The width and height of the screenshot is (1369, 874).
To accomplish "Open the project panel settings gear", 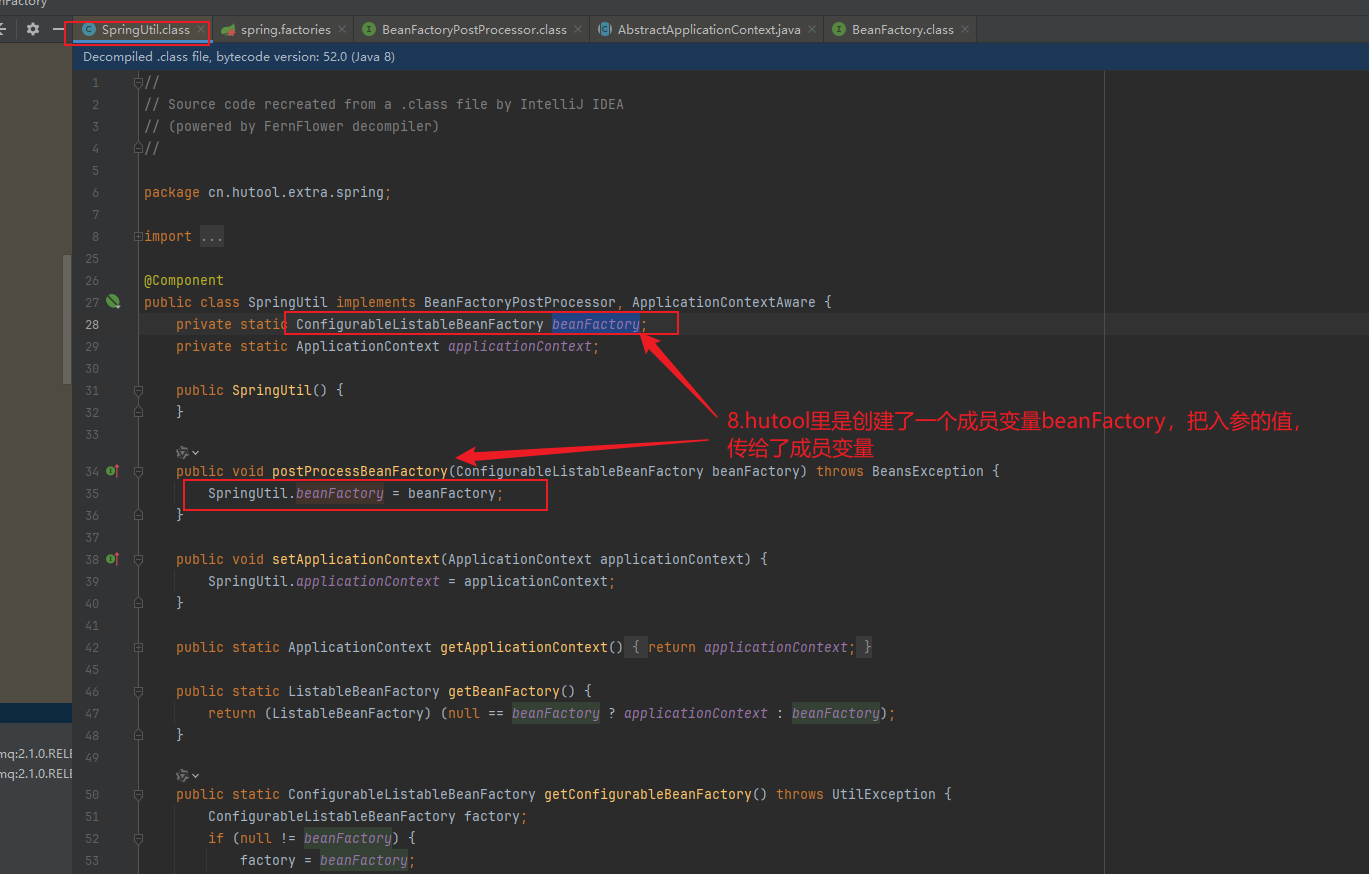I will 33,29.
